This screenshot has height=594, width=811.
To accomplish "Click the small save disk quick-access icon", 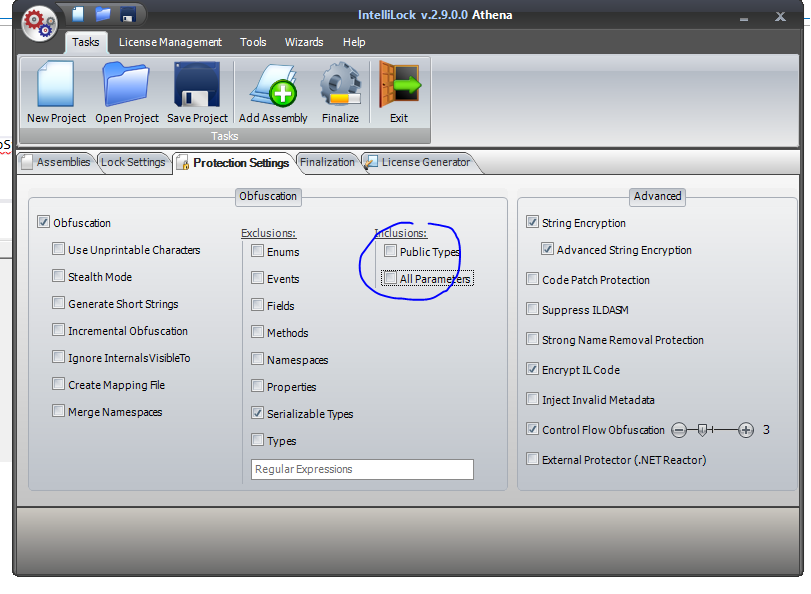I will [x=128, y=14].
